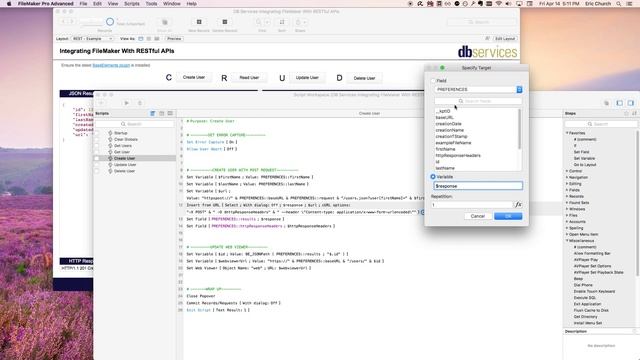This screenshot has width=640, height=360.
Task: Toggle steps pane visibility icon
Action: [631, 103]
